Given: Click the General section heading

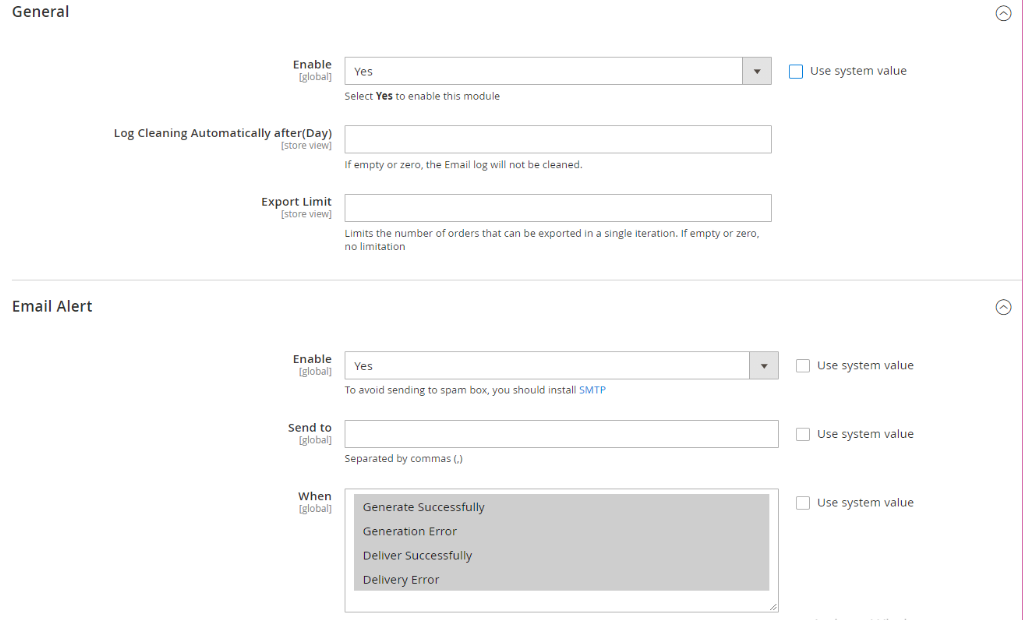Looking at the screenshot, I should point(41,12).
